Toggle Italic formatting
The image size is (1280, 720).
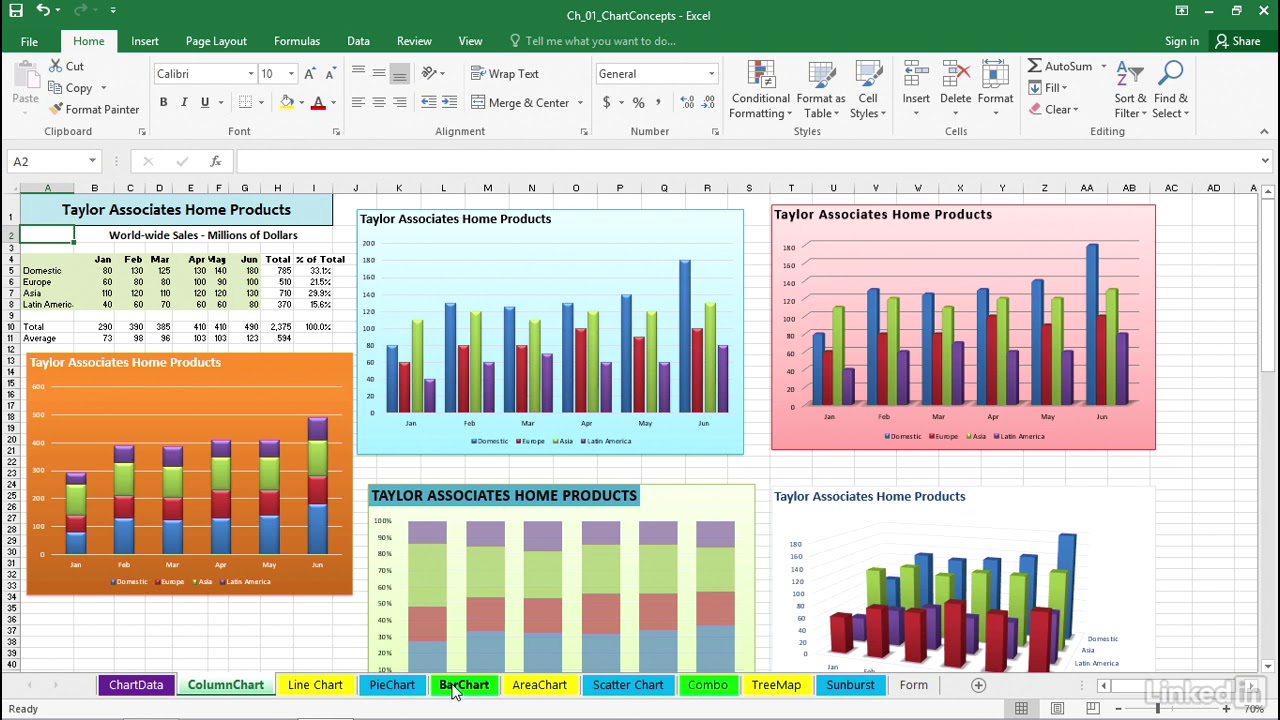click(184, 102)
